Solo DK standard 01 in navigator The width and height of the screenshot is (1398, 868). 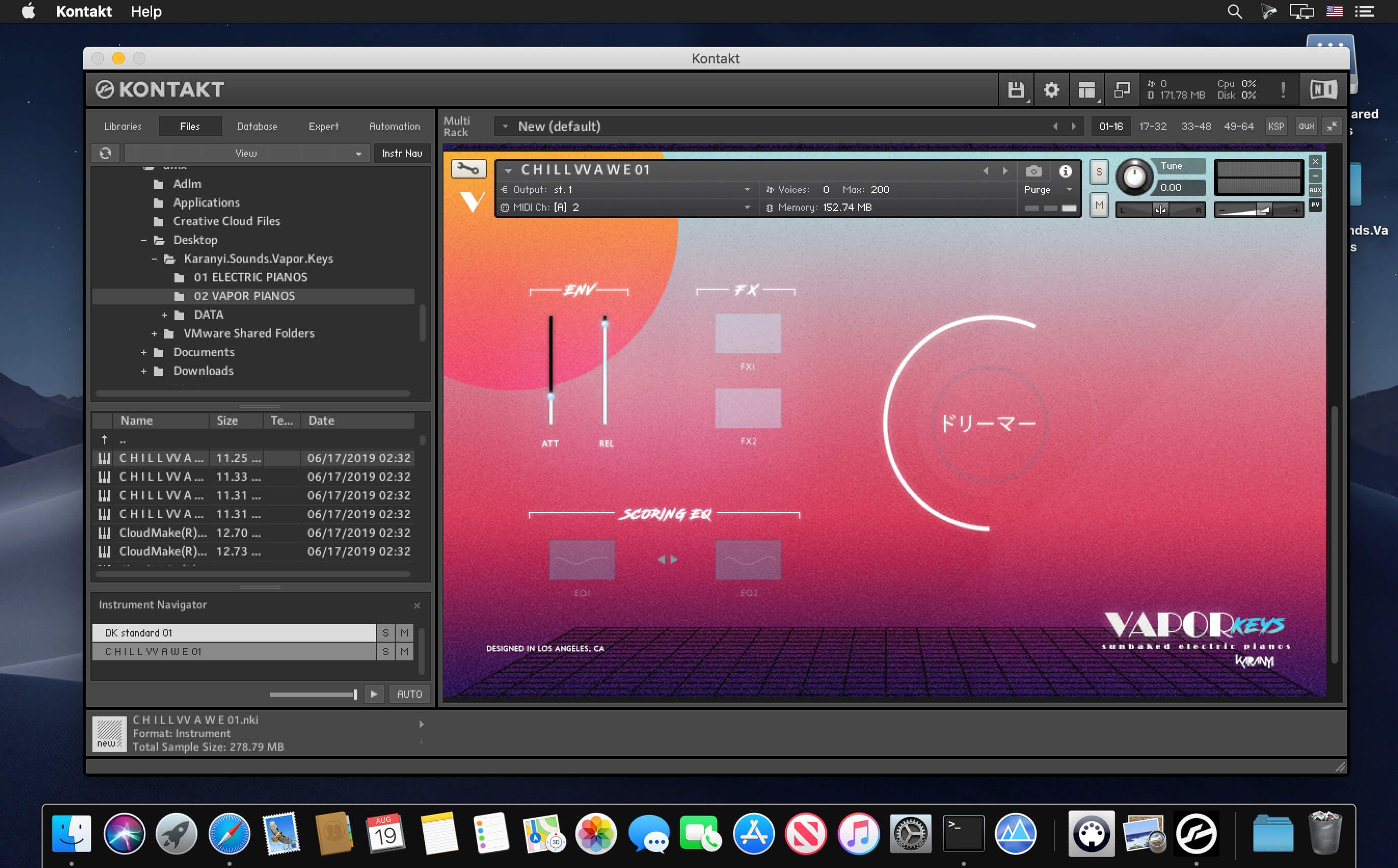(x=386, y=633)
